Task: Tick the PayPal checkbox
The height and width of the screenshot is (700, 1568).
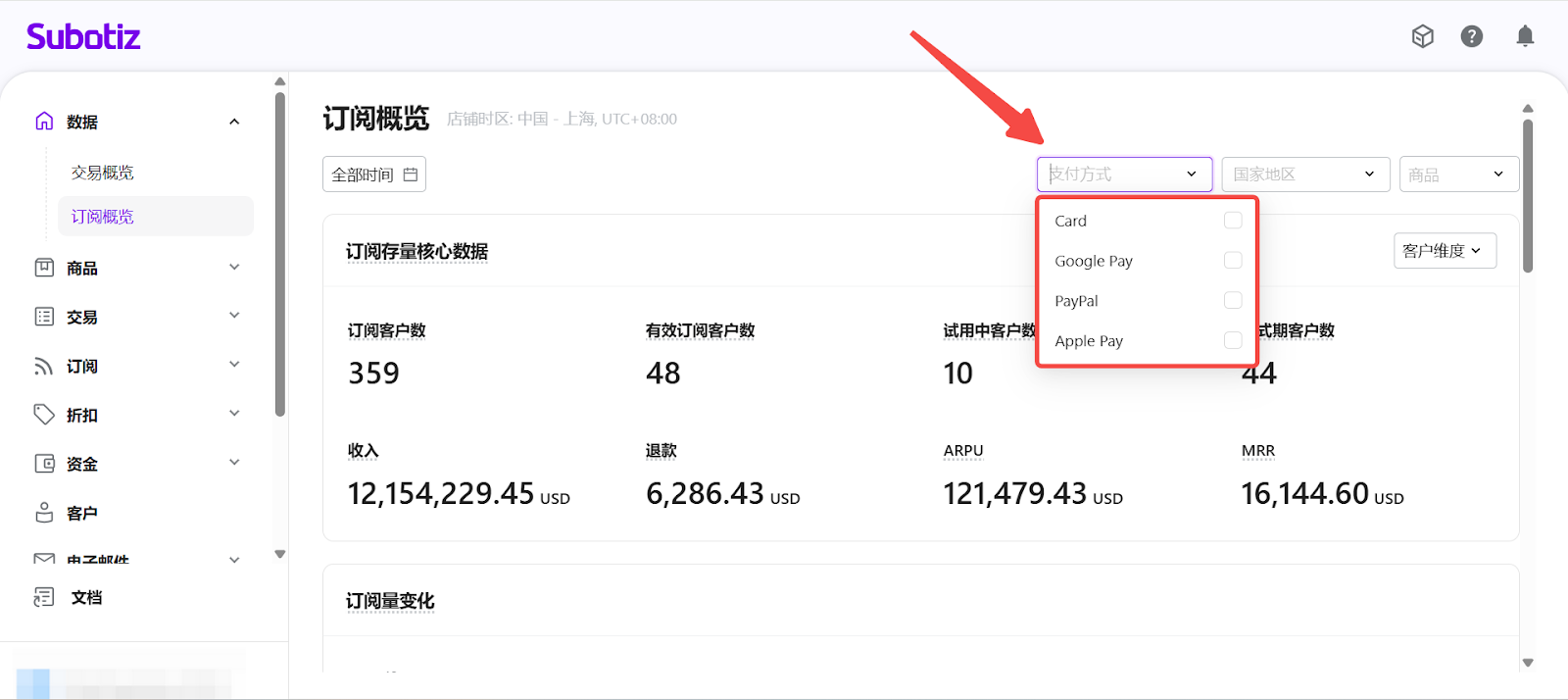Action: (1233, 301)
